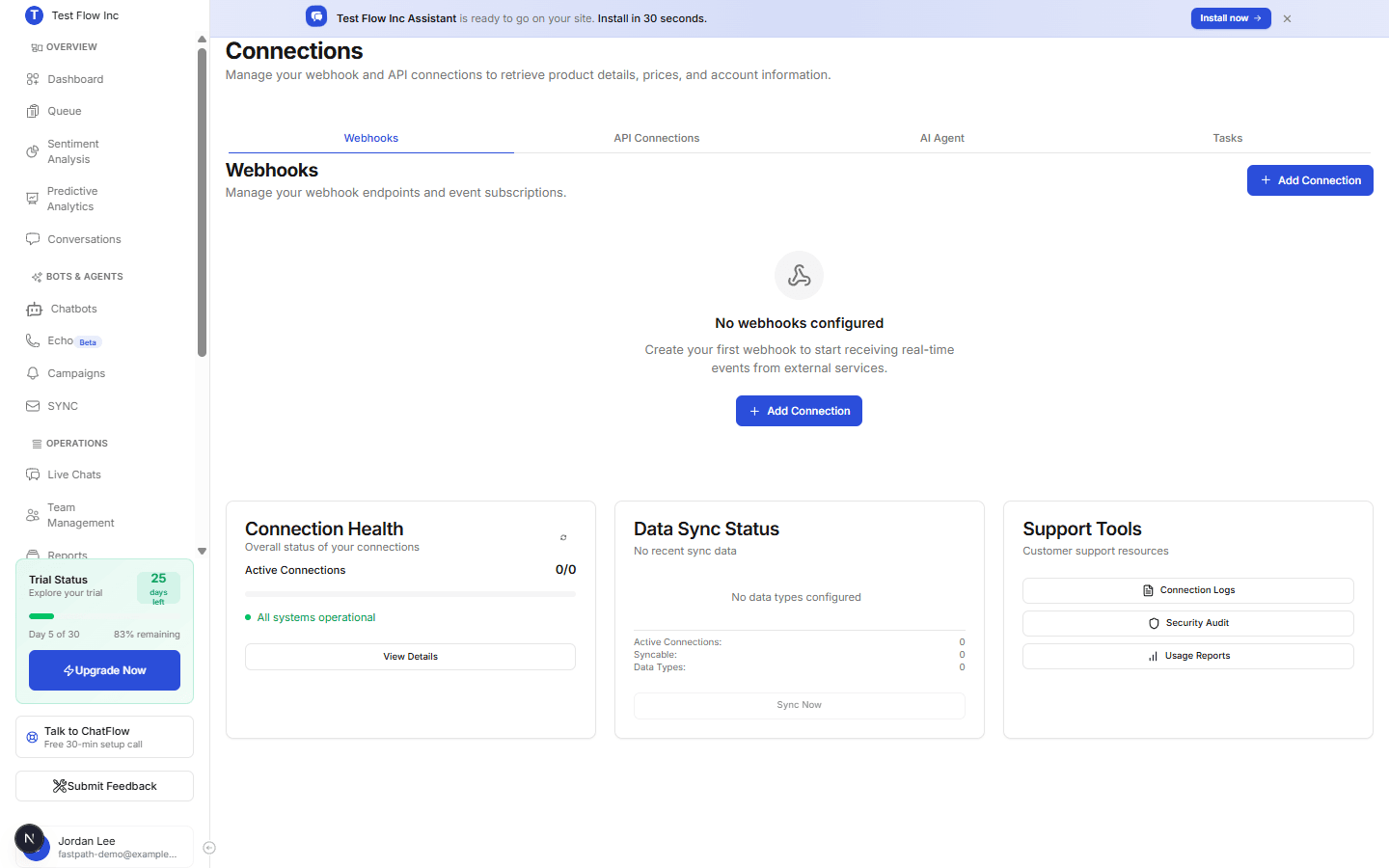Viewport: 1389px width, 868px height.
Task: Click the webhook icon above No webhooks configured
Action: tap(800, 276)
